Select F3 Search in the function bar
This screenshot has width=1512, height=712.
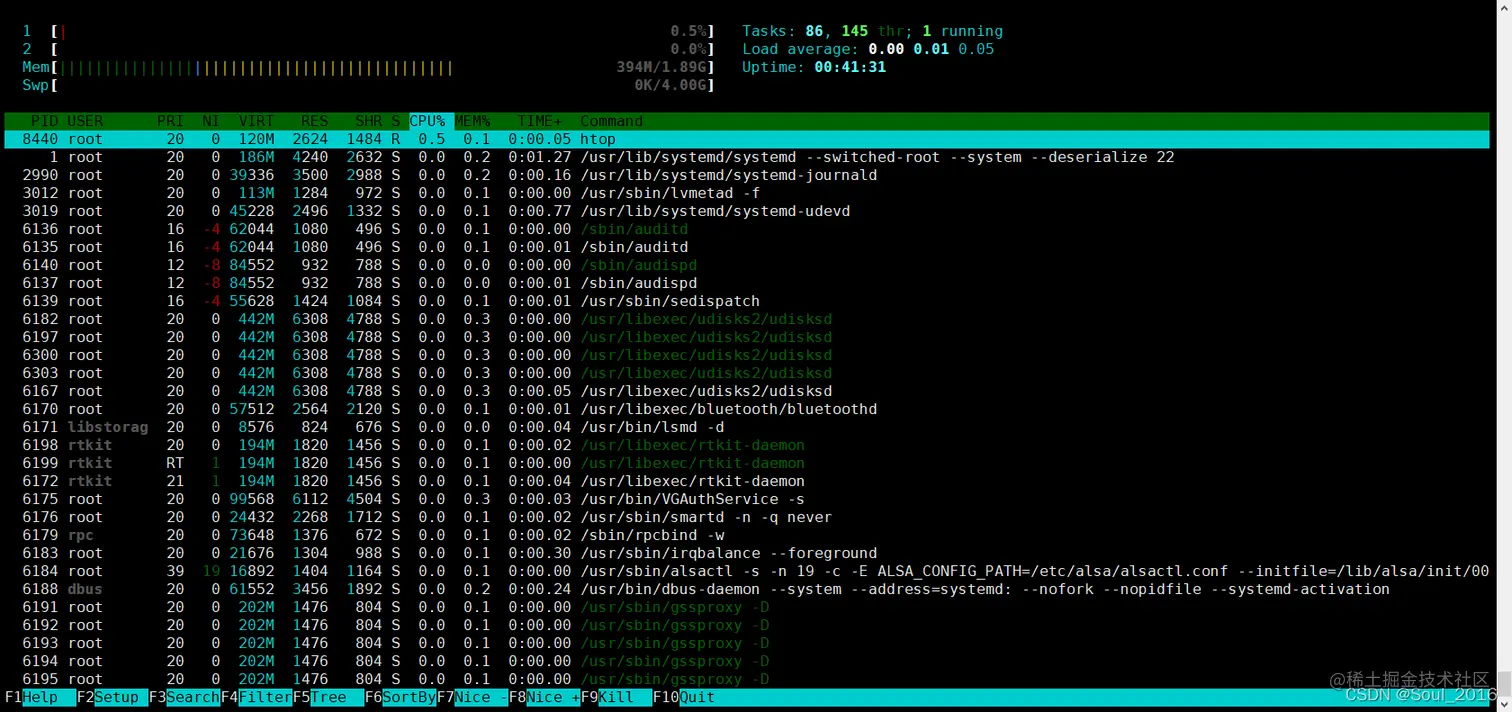tap(184, 697)
